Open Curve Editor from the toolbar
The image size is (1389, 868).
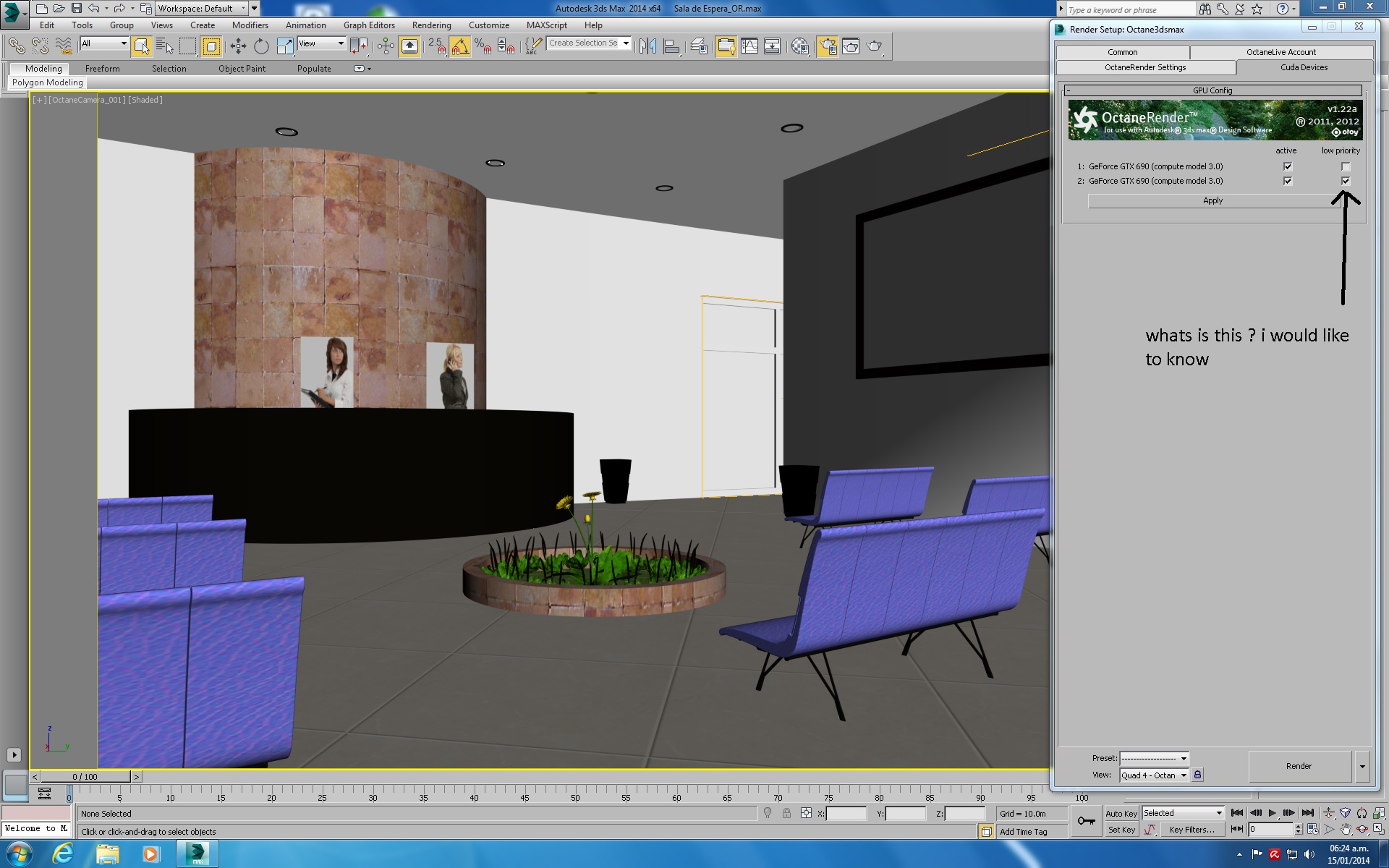click(x=749, y=46)
